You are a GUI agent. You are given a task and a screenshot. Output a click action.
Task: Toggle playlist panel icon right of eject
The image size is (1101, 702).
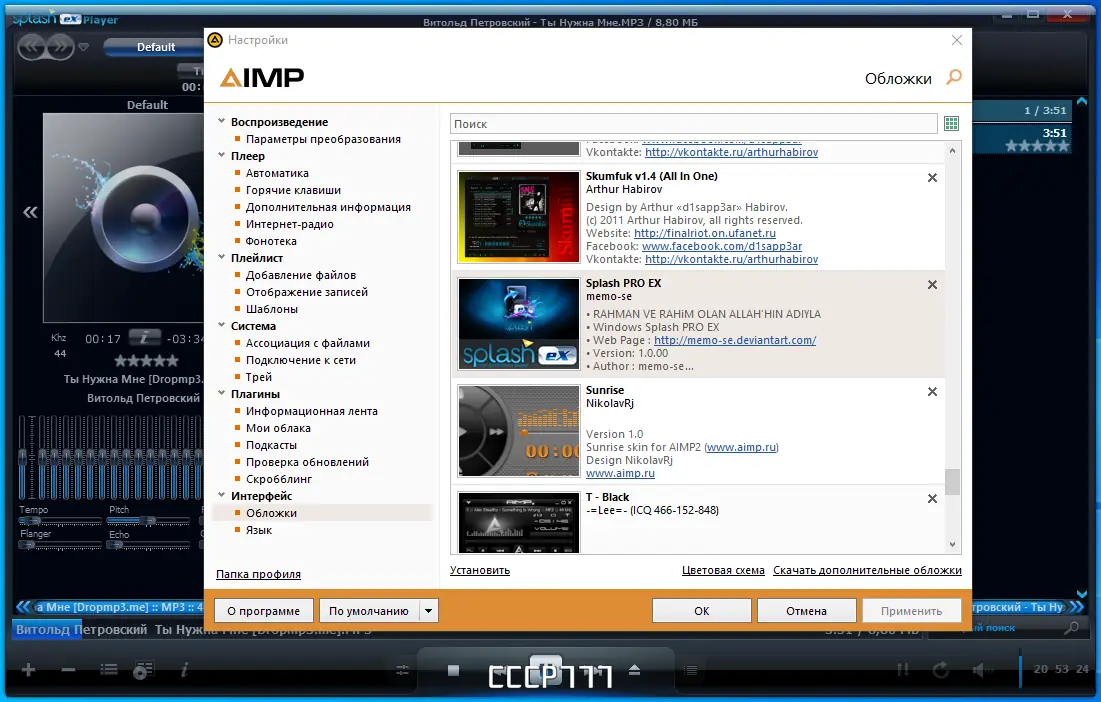pos(691,670)
